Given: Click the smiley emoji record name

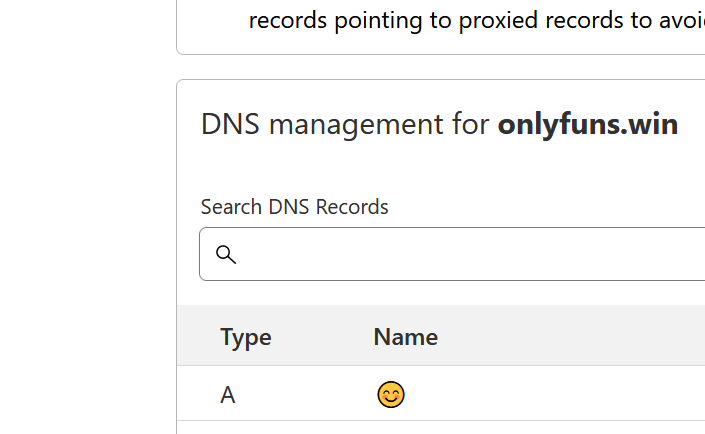Looking at the screenshot, I should pyautogui.click(x=391, y=395).
